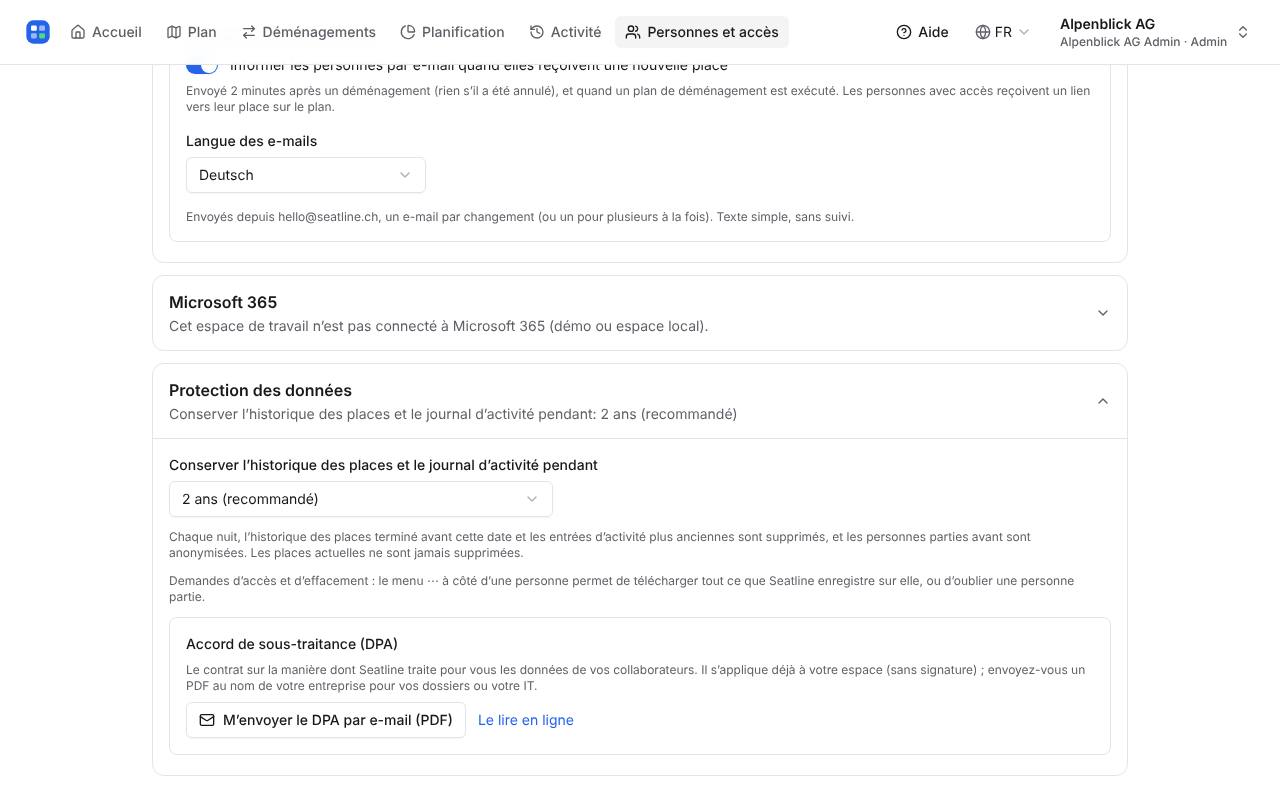This screenshot has width=1280, height=800.
Task: Open the Personnes et accès tab
Action: (702, 32)
